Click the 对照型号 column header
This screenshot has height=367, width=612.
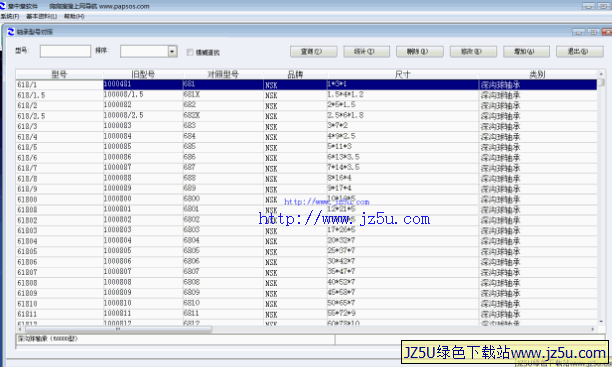[x=223, y=74]
